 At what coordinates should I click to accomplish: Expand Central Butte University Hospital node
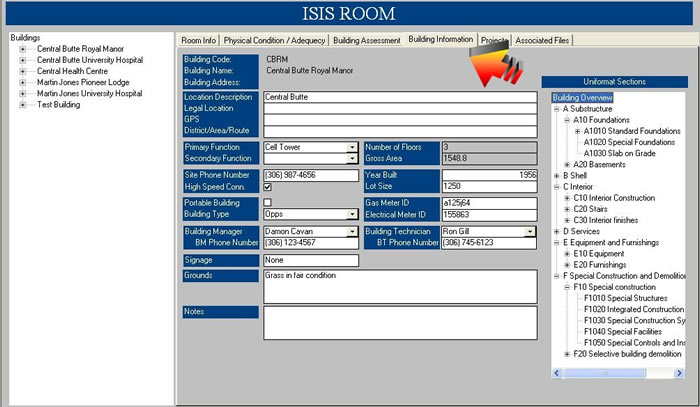[x=22, y=60]
